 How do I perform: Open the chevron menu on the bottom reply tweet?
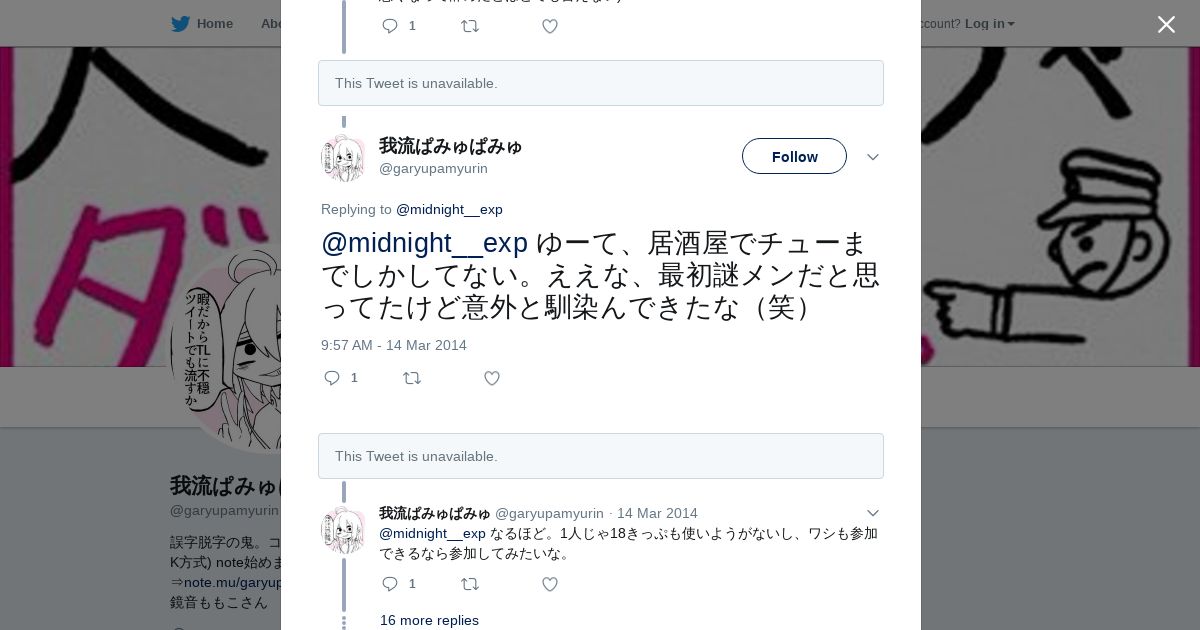(x=873, y=513)
